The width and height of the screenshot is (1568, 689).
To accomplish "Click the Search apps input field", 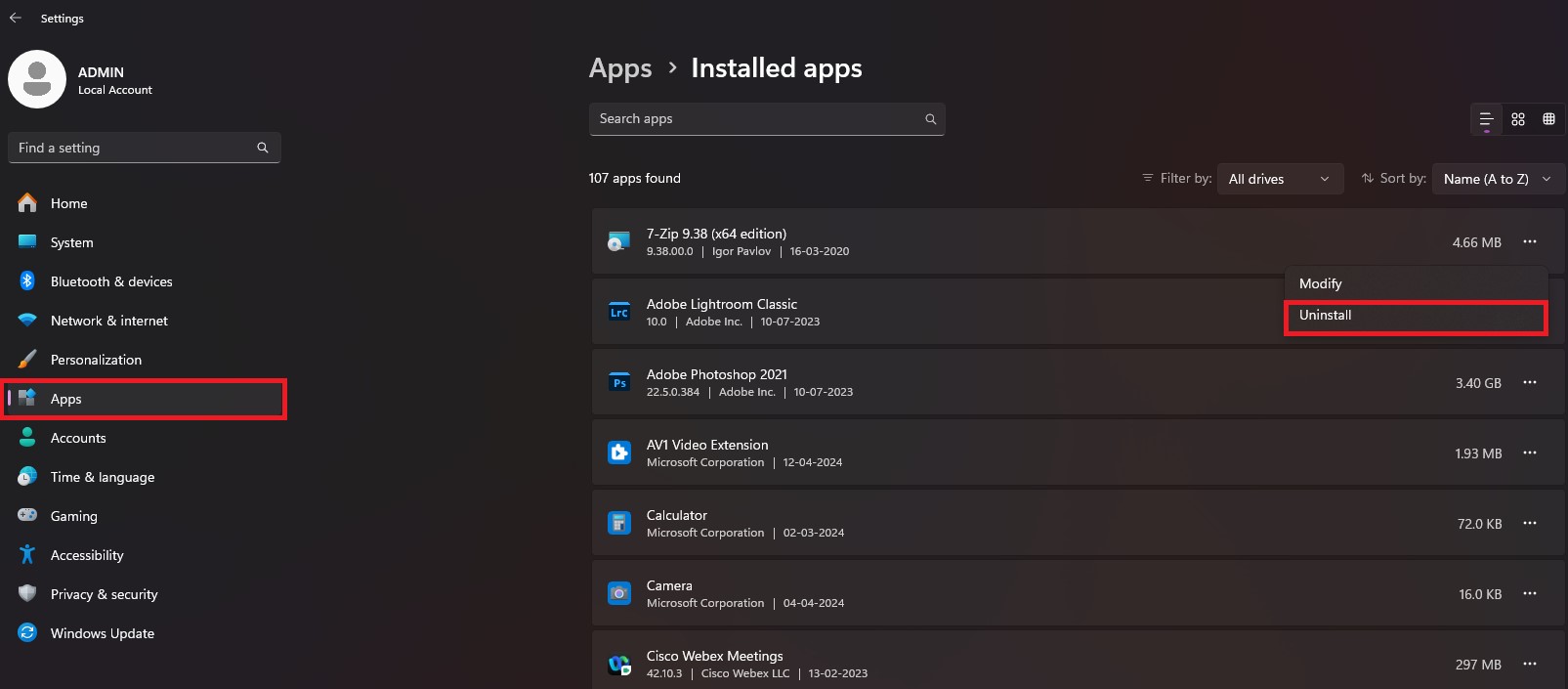I will click(x=767, y=119).
